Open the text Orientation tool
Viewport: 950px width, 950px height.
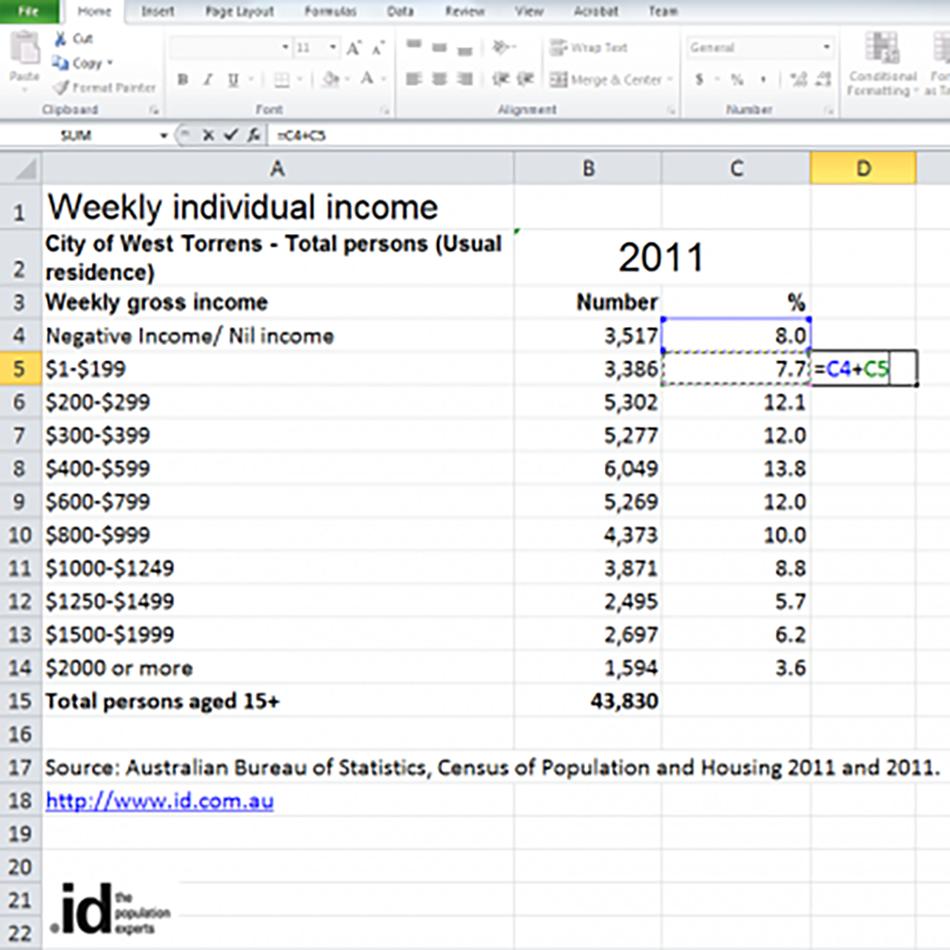[500, 47]
